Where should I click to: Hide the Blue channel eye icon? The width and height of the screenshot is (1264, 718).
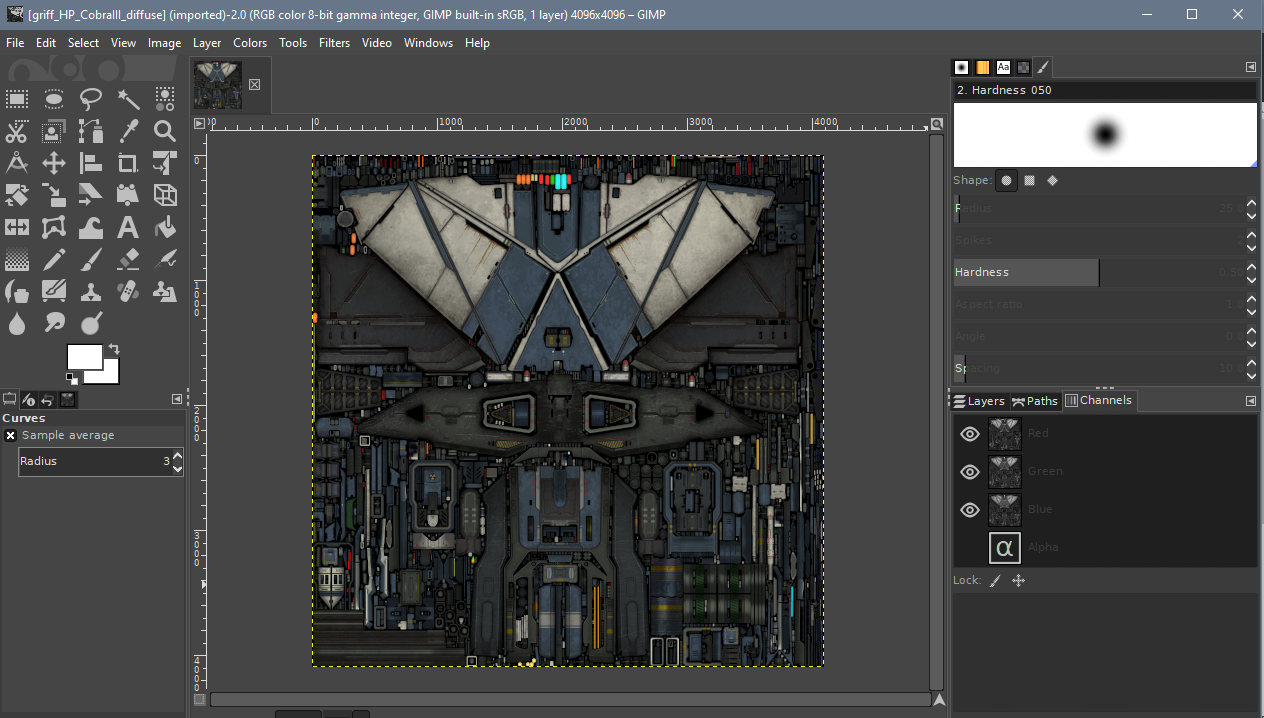point(969,509)
